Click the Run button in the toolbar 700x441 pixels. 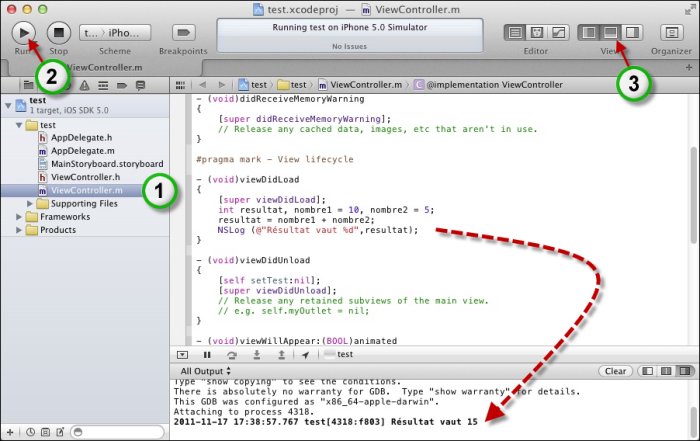24,32
